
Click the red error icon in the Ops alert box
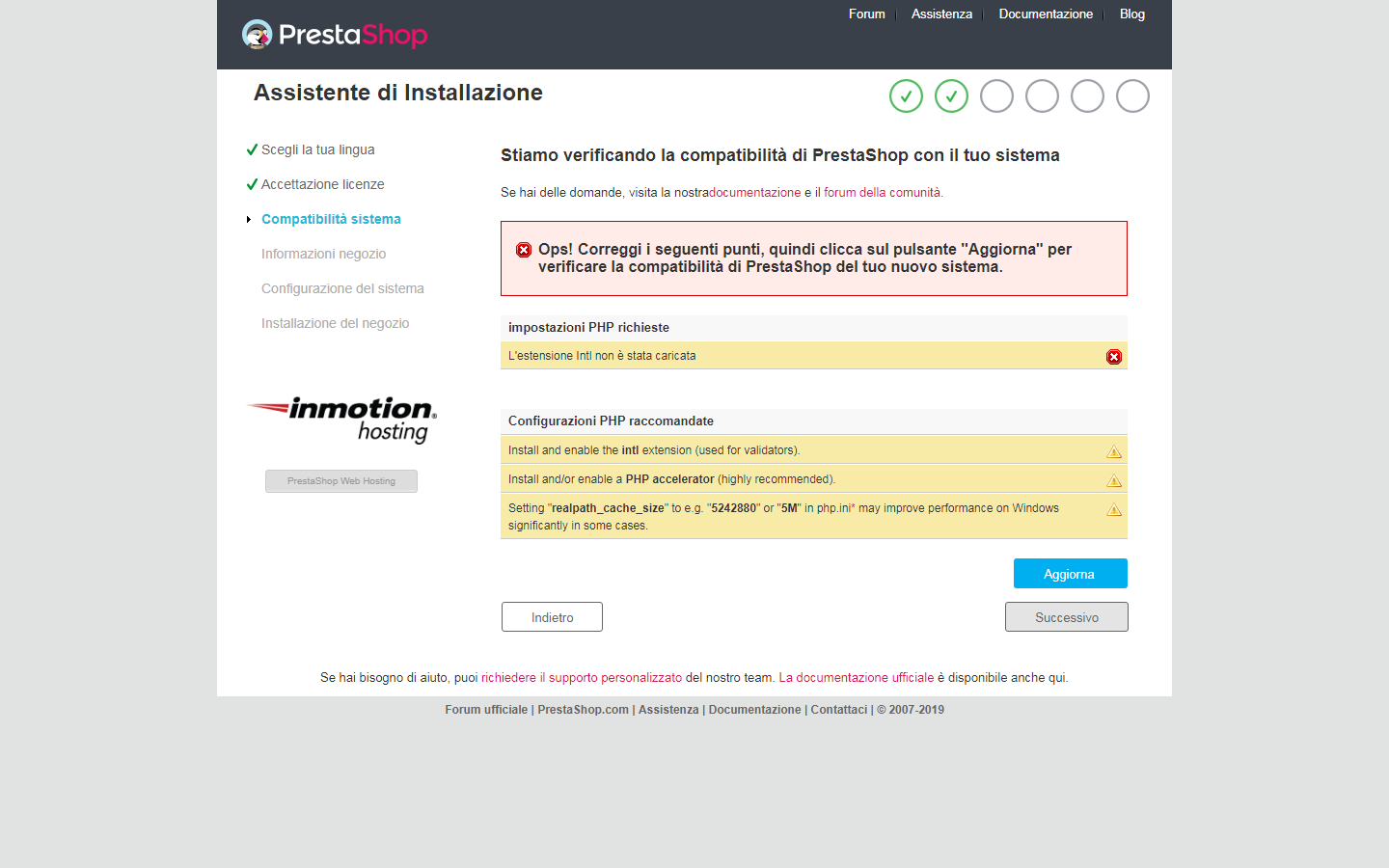click(524, 250)
